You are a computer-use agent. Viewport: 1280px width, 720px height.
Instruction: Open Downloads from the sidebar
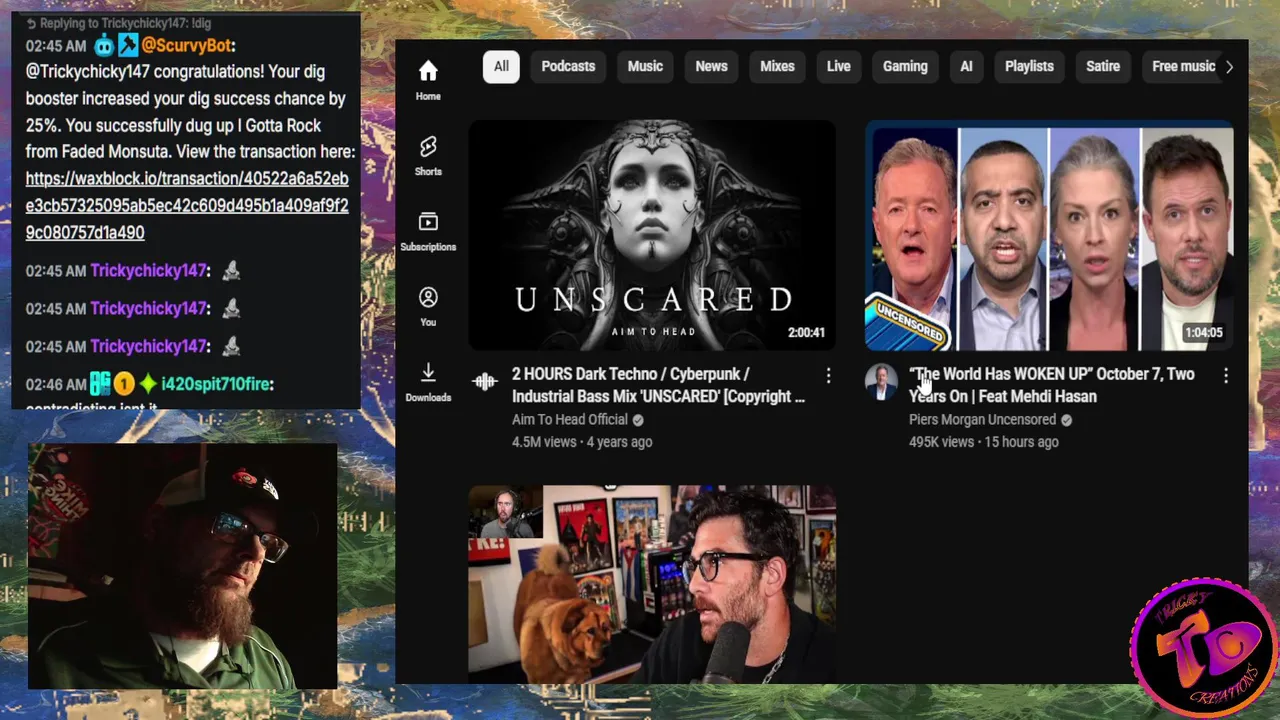point(428,382)
